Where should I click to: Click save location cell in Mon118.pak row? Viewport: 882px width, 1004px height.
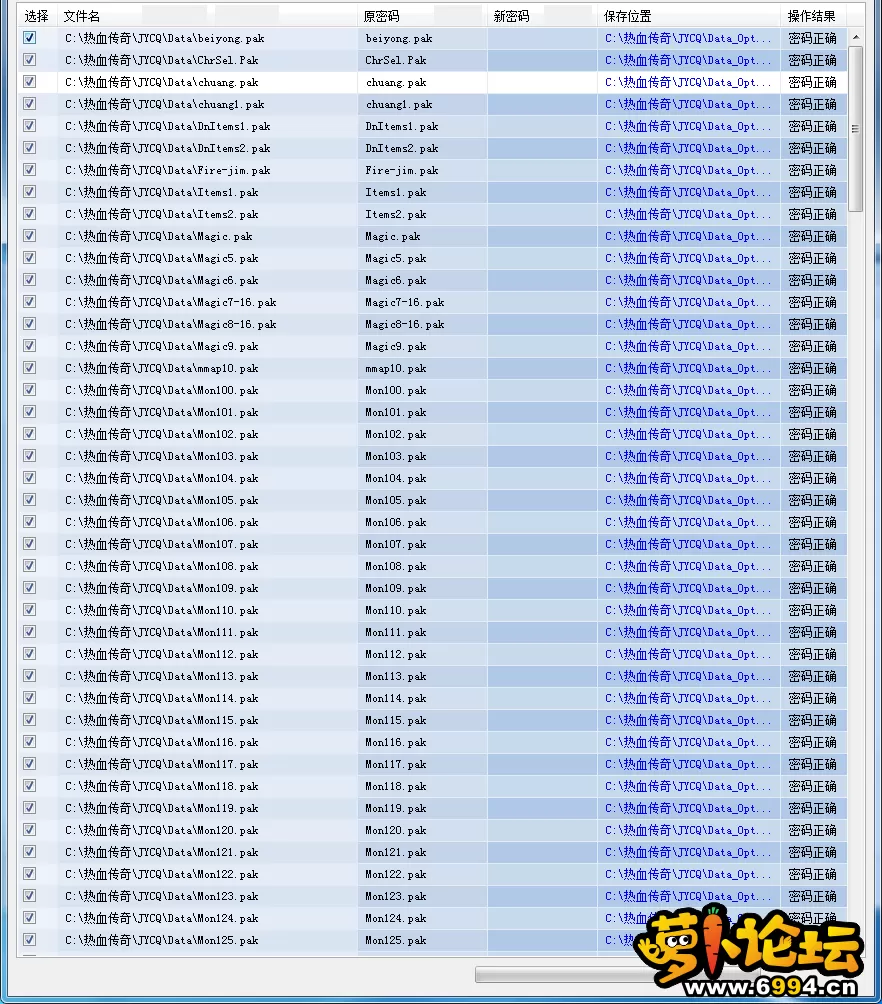pos(688,786)
